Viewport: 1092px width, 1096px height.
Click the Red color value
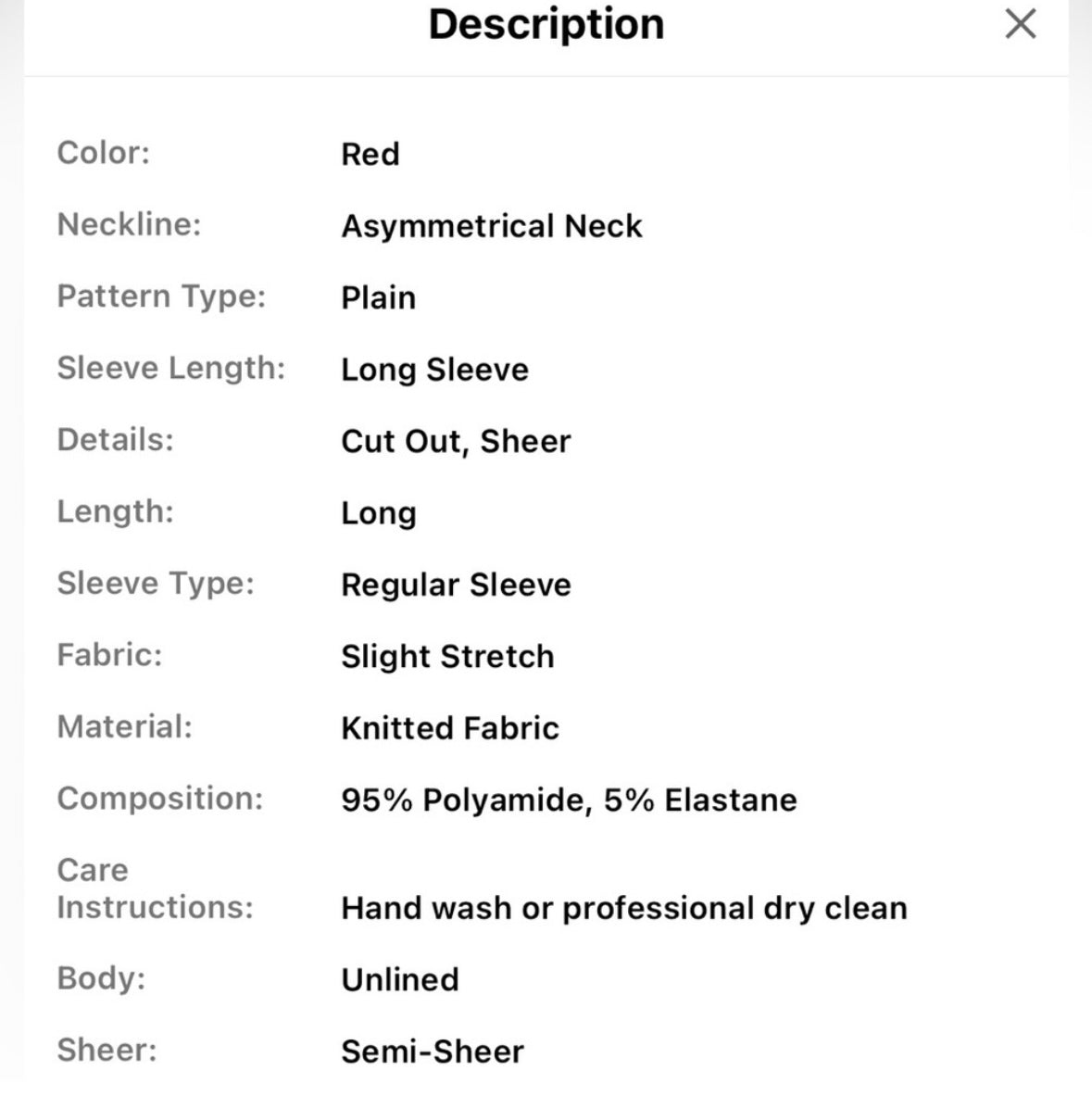click(370, 155)
